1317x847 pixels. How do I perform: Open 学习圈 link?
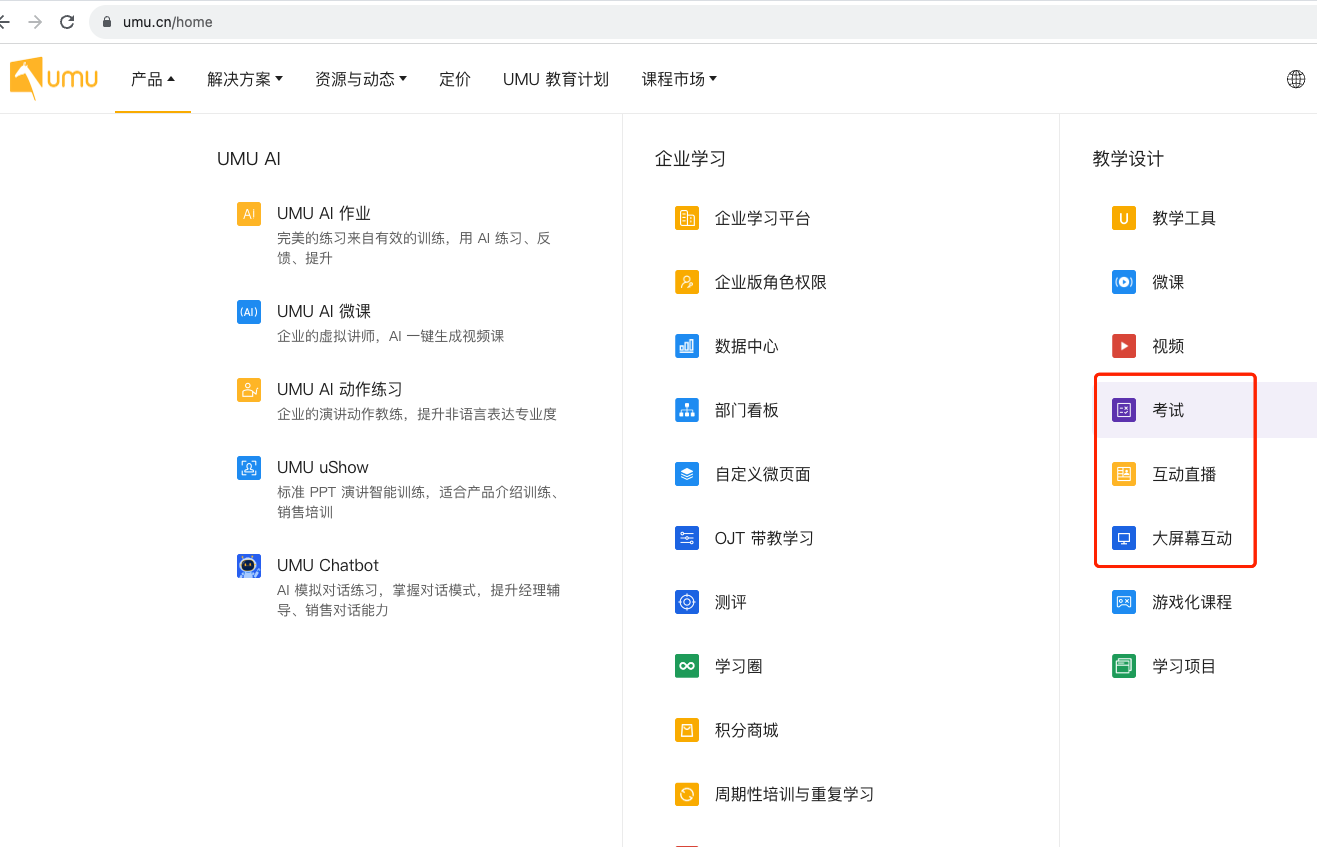pyautogui.click(x=739, y=666)
